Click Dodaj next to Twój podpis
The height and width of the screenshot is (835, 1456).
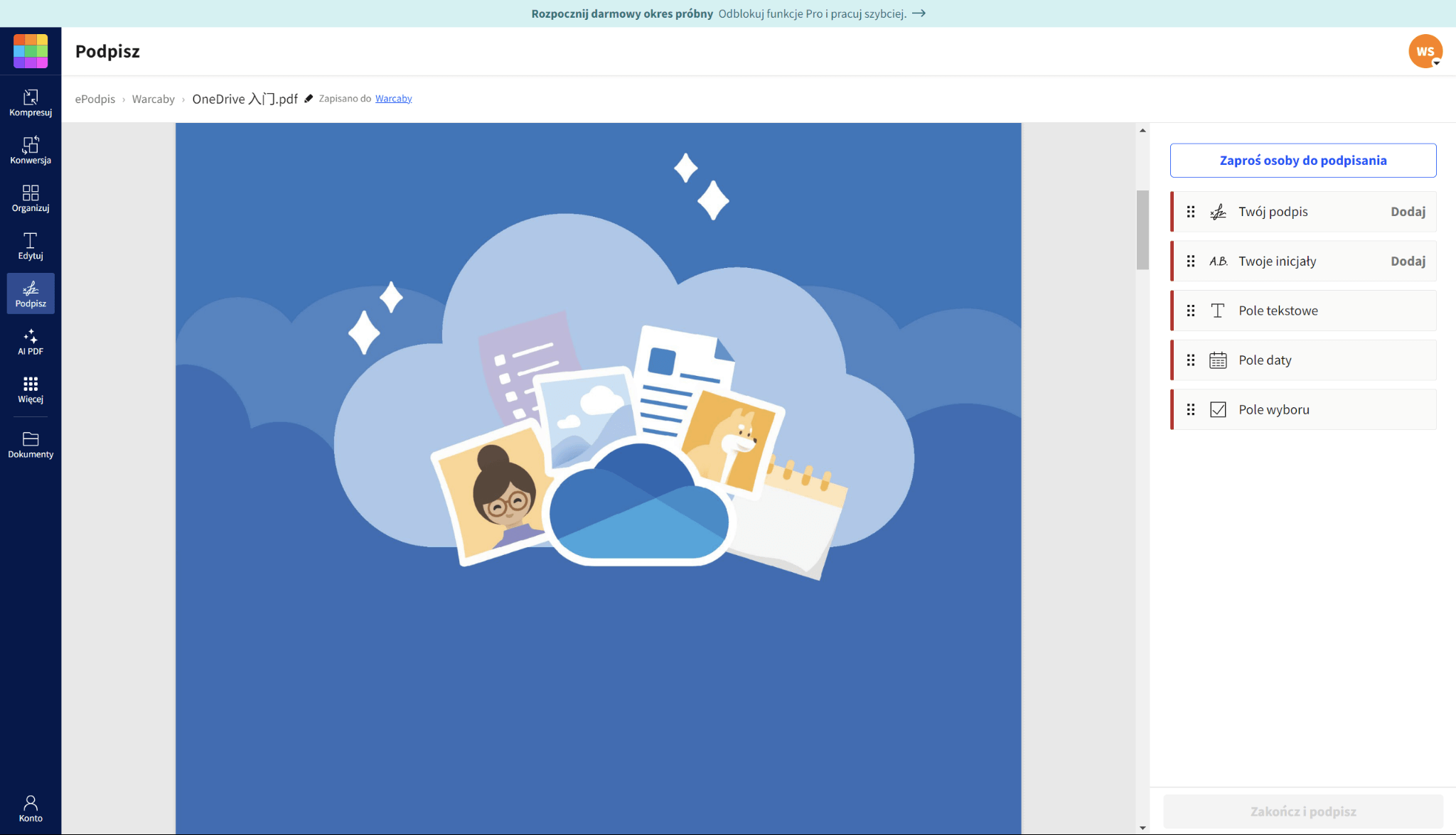(x=1408, y=212)
